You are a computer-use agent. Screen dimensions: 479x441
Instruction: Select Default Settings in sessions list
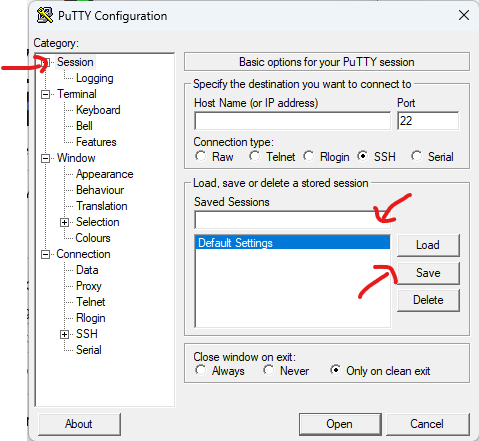(x=292, y=243)
